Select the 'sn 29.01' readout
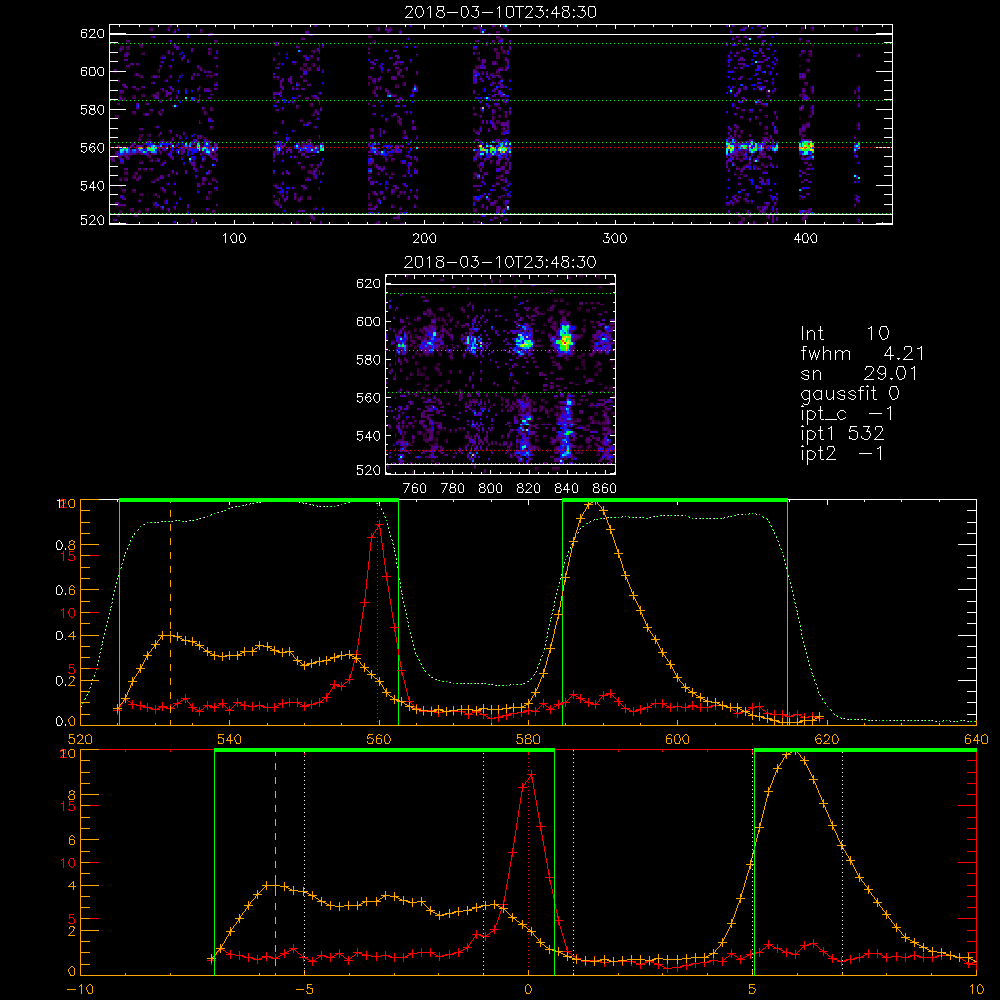 click(x=859, y=373)
